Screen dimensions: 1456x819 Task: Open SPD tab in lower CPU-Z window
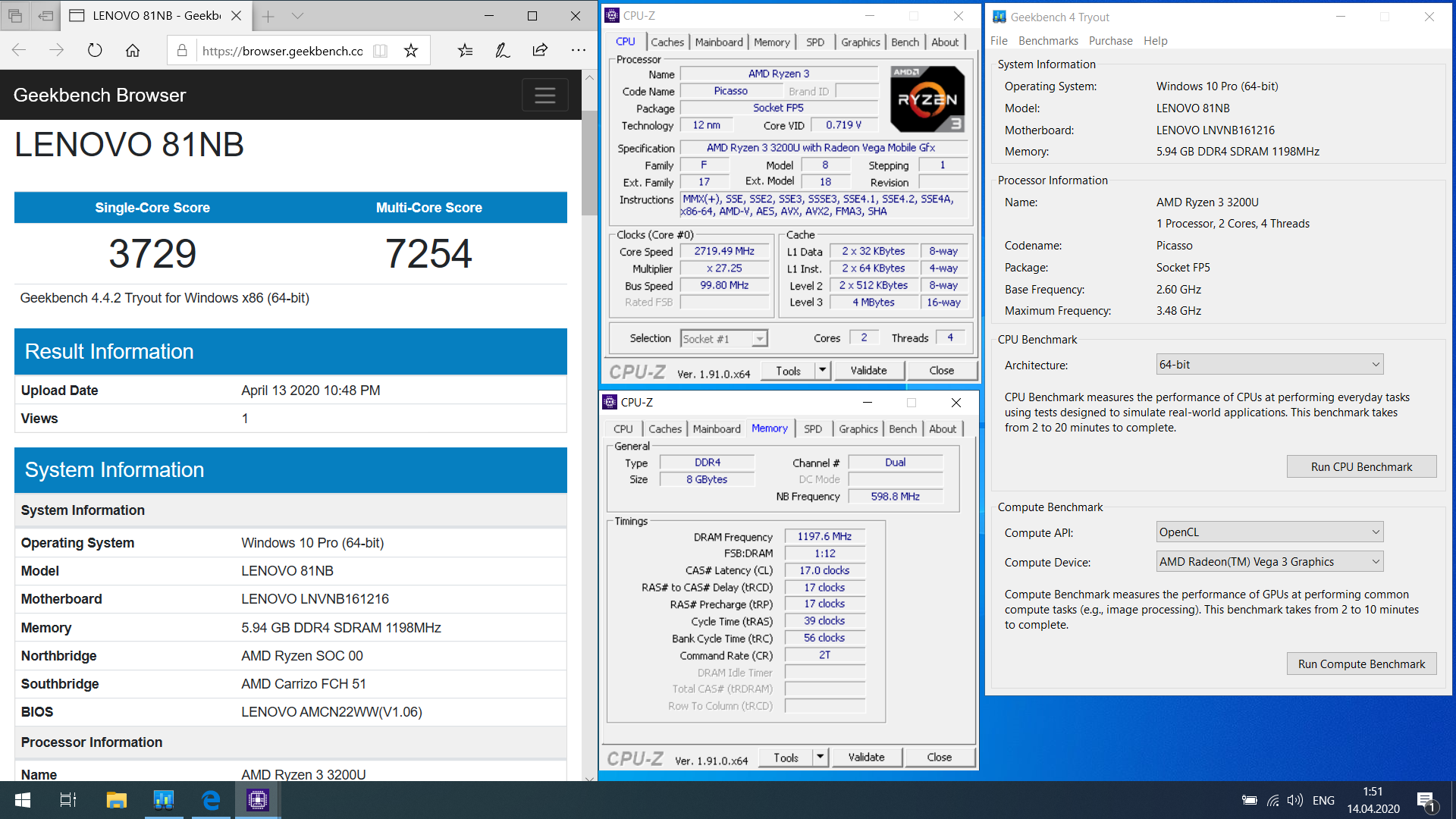(813, 429)
